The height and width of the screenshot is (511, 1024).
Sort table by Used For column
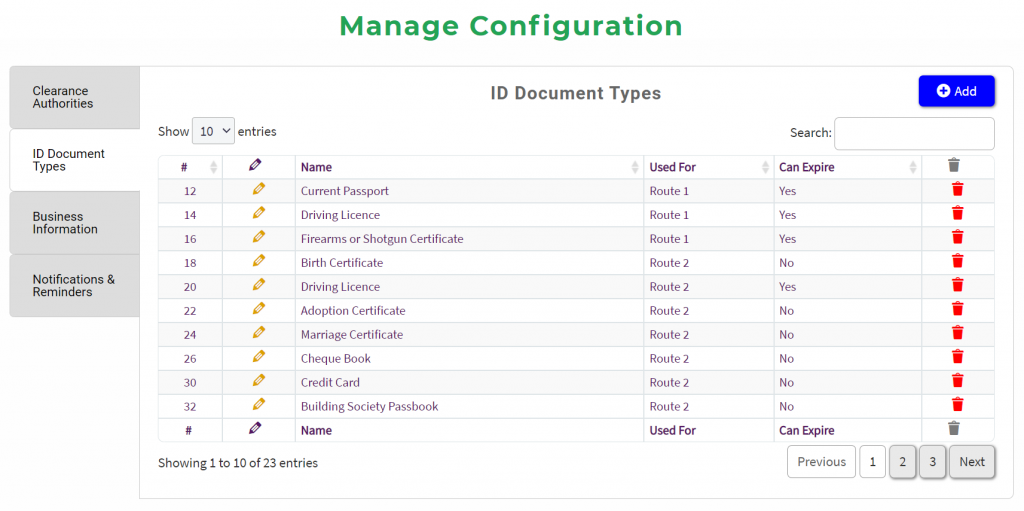708,167
